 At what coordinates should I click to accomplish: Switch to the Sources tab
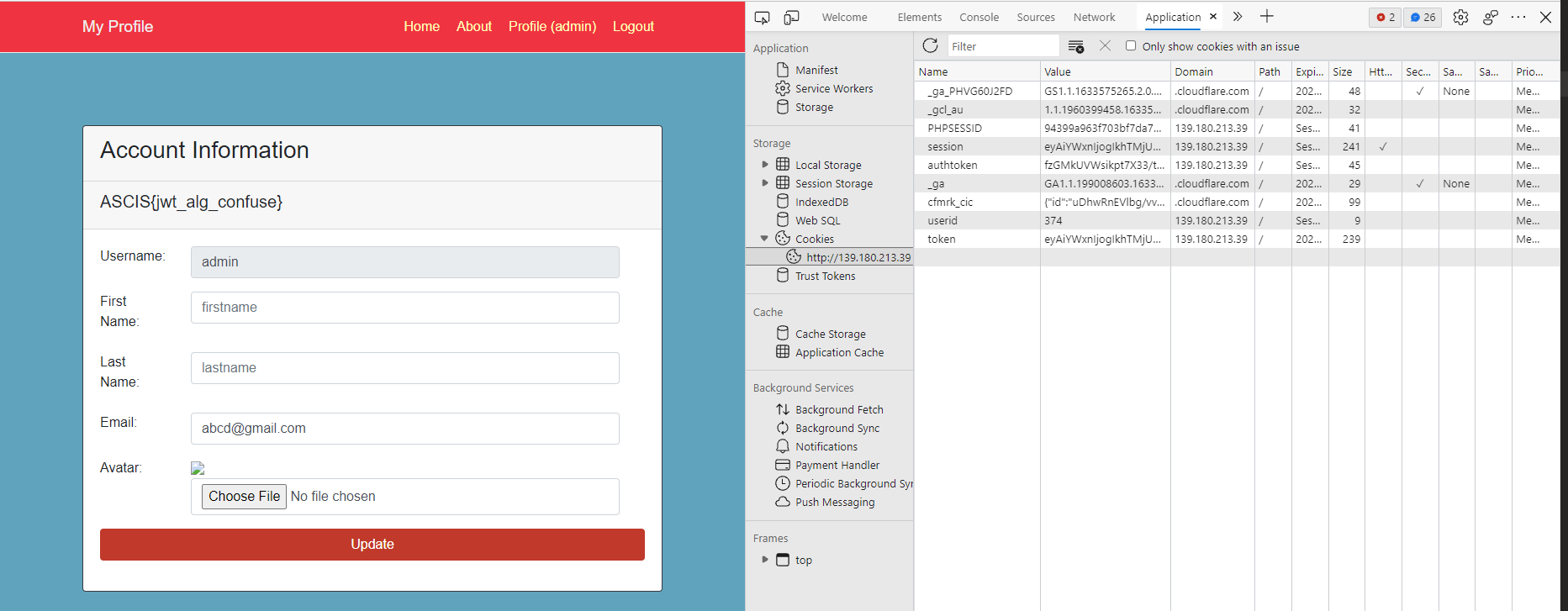click(x=1036, y=17)
